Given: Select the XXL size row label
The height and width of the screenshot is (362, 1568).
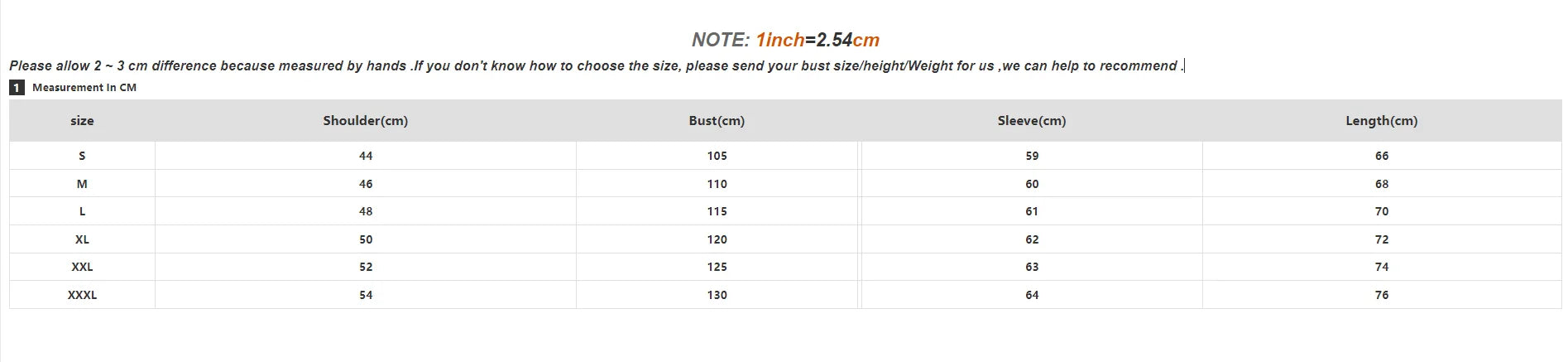Looking at the screenshot, I should click(x=82, y=267).
